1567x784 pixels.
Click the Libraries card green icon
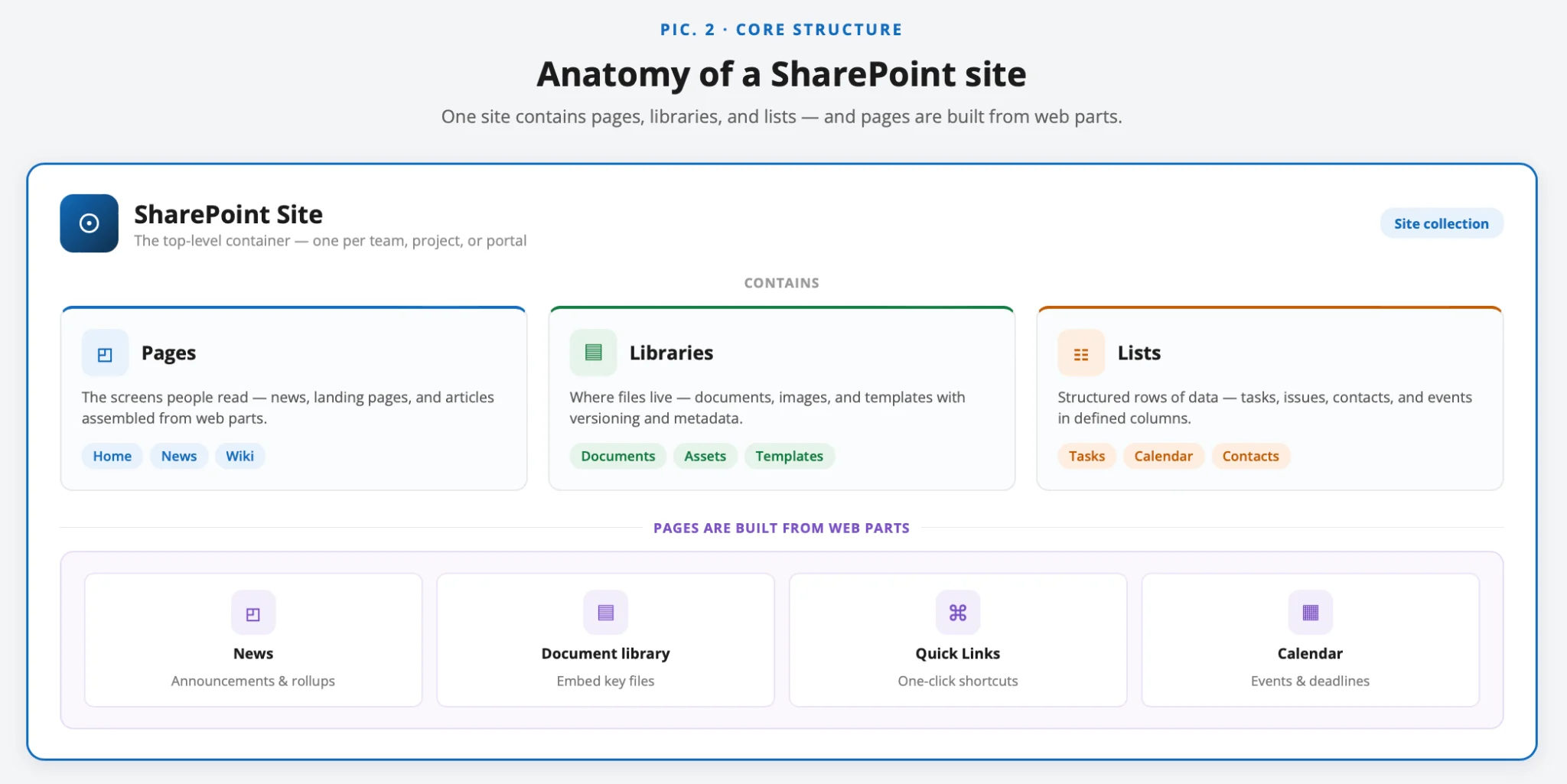point(593,353)
